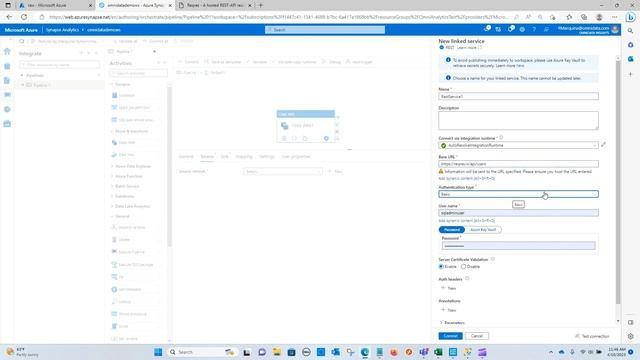
Task: Click the Description text area
Action: pos(518,120)
